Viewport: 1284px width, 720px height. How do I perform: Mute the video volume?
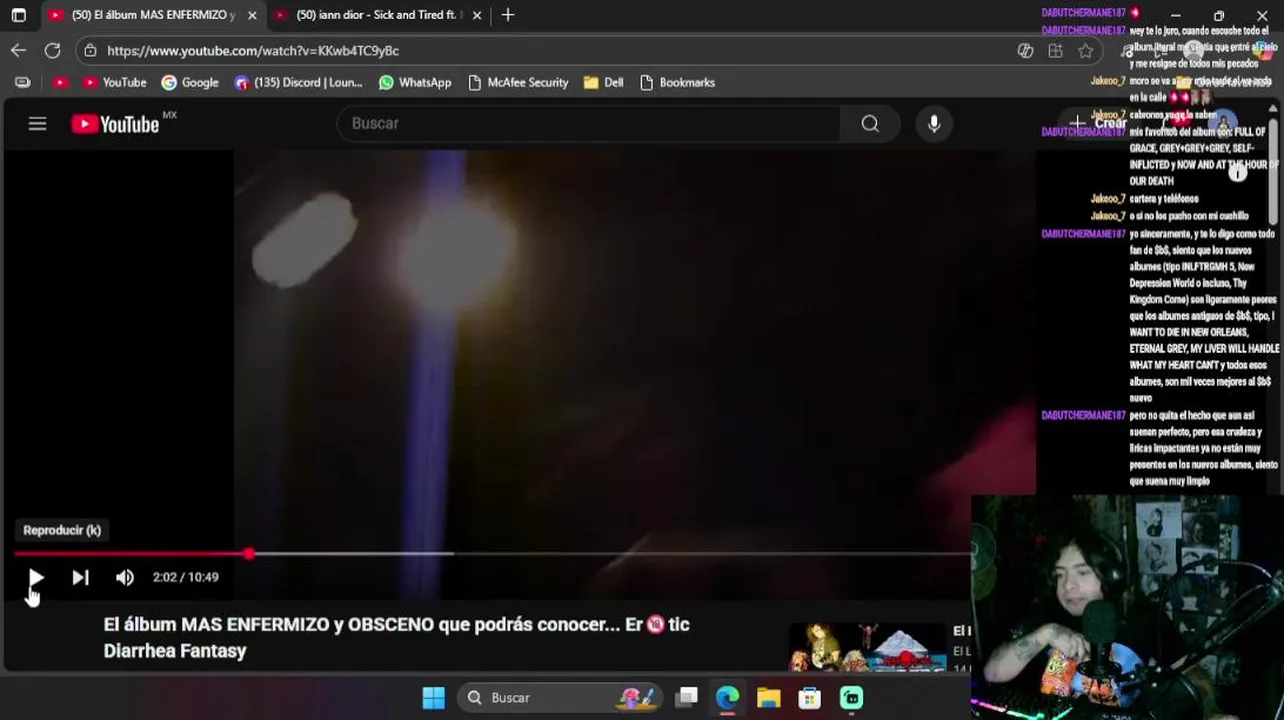[x=124, y=577]
